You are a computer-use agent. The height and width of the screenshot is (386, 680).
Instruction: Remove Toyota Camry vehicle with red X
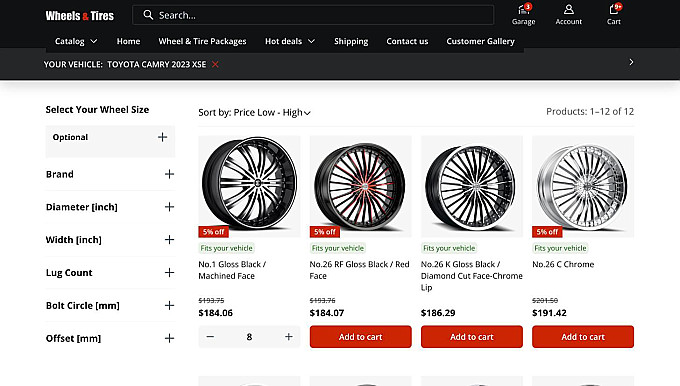pyautogui.click(x=215, y=64)
